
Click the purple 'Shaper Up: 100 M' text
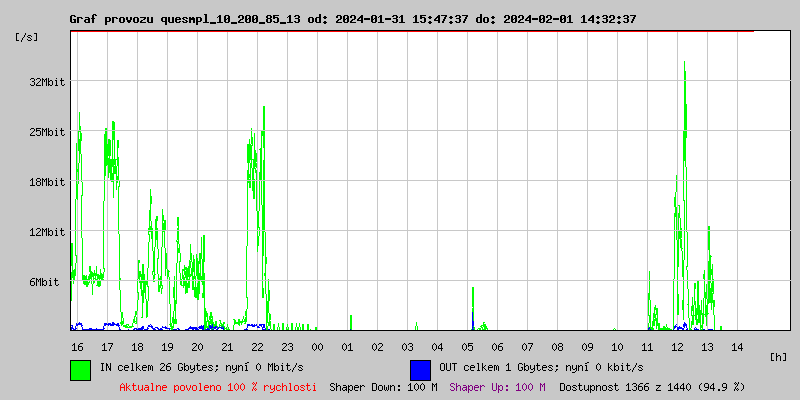(x=497, y=386)
